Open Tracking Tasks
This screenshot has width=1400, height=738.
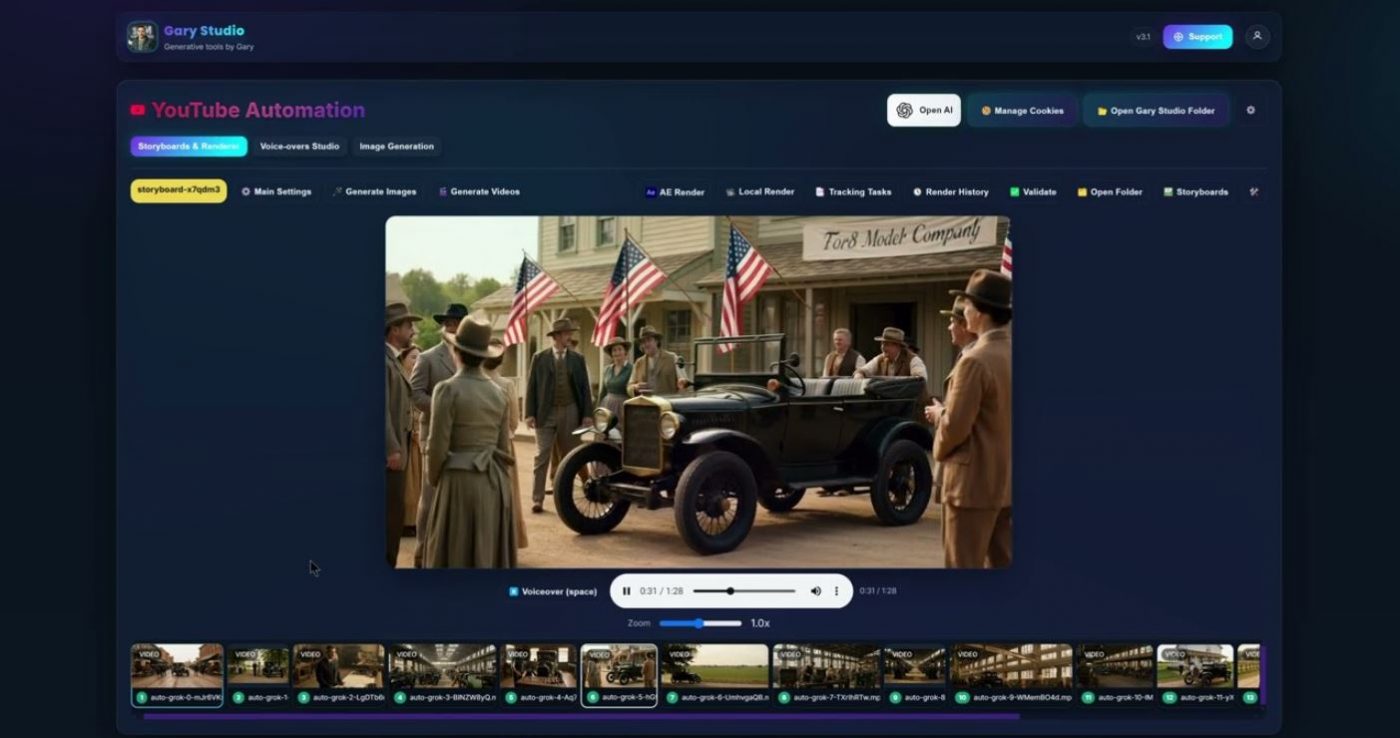pyautogui.click(x=853, y=192)
